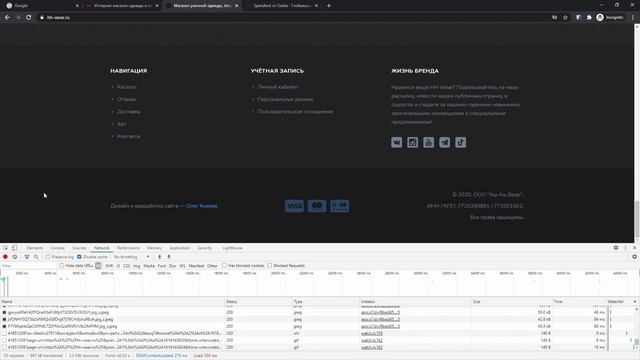Focus the network Filter input field
640x360 pixels.
(x=29, y=266)
